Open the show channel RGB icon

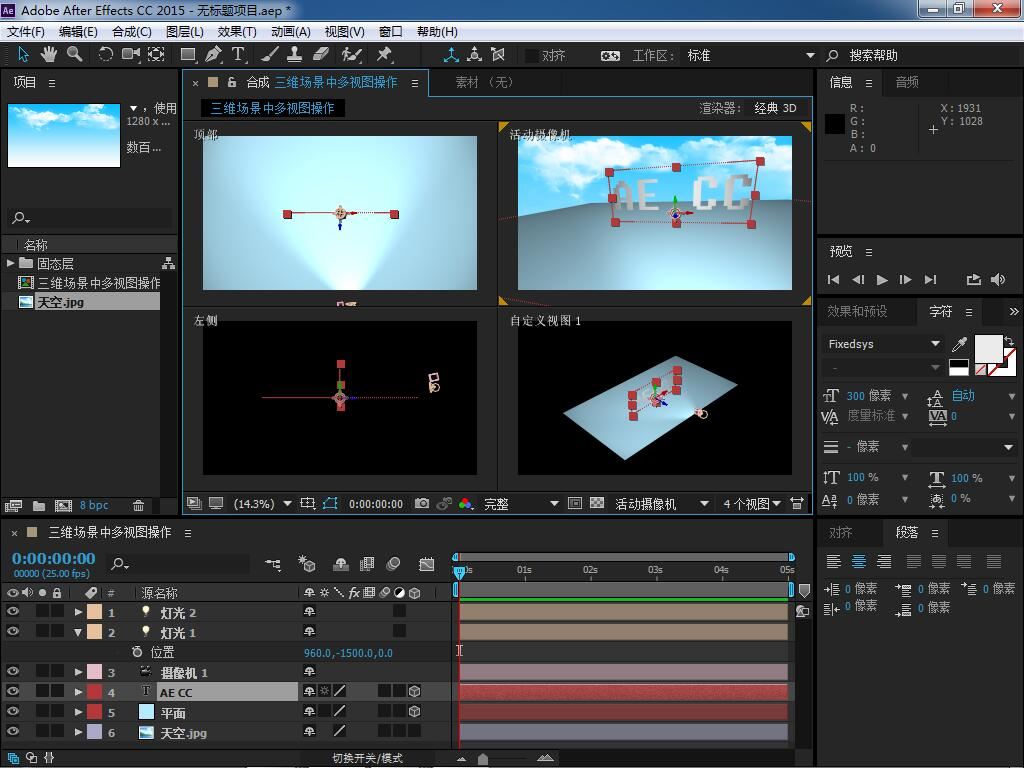pos(466,504)
